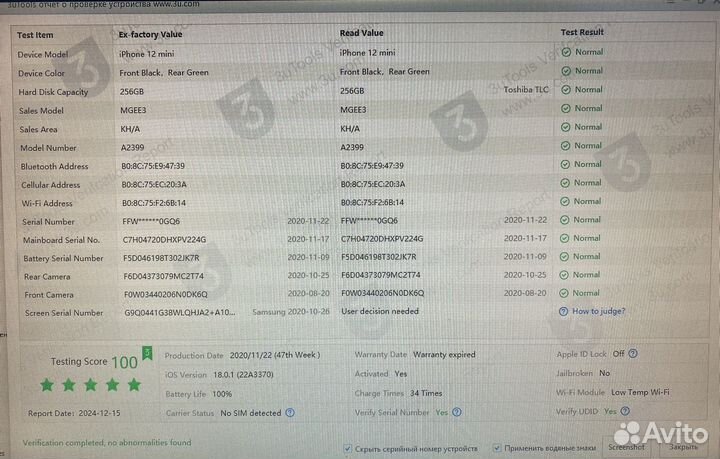Click the Normal checkmark icon for Front Camera

click(x=566, y=293)
